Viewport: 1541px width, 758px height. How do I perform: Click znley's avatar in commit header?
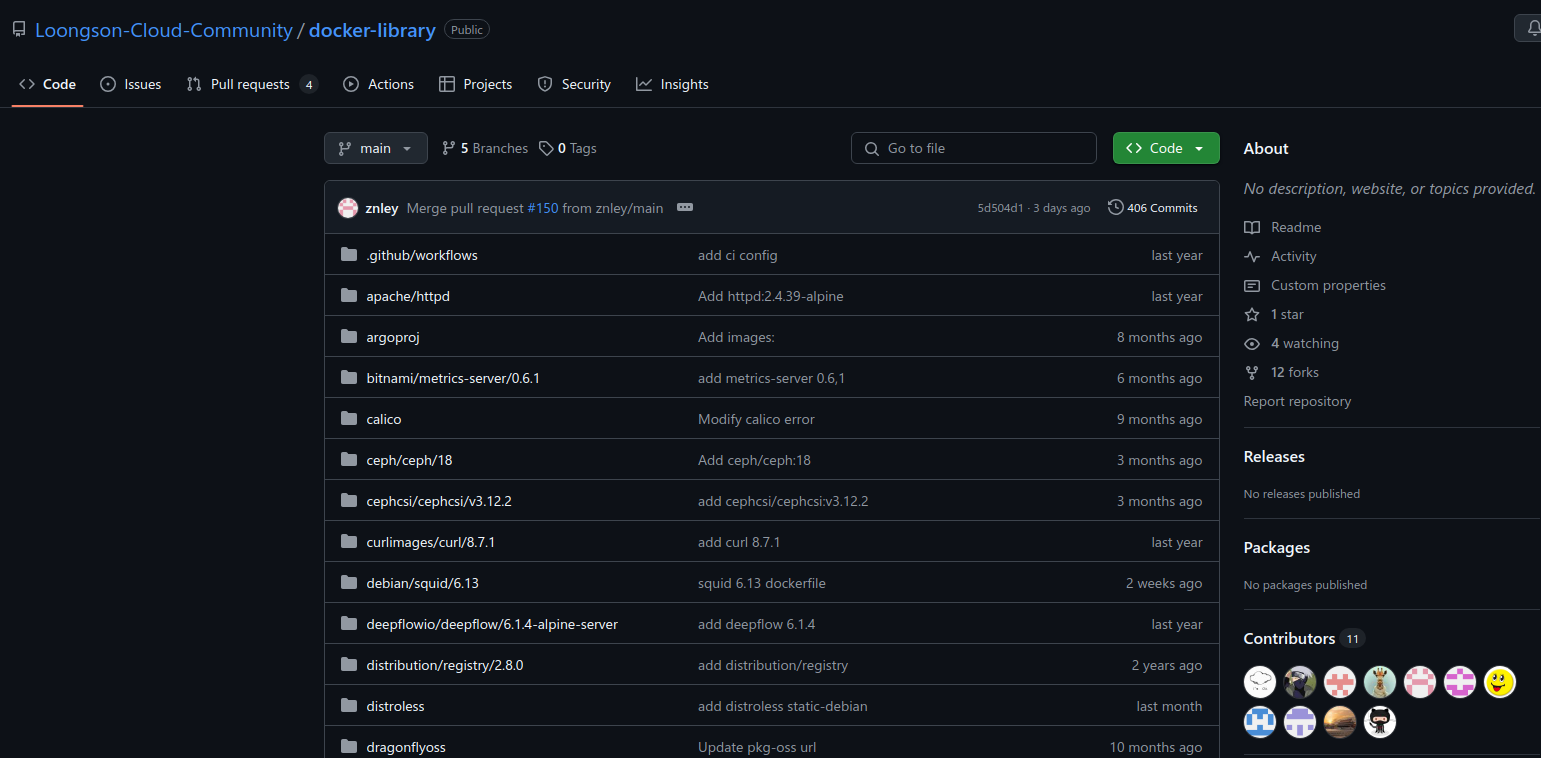coord(348,208)
